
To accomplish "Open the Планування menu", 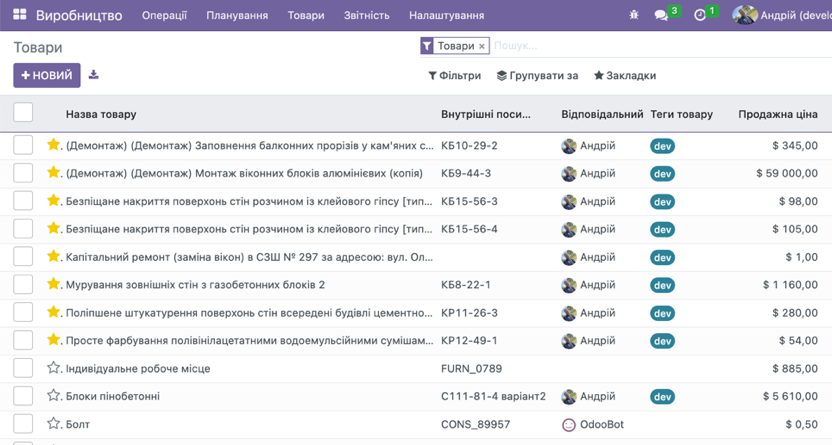I will pos(237,15).
